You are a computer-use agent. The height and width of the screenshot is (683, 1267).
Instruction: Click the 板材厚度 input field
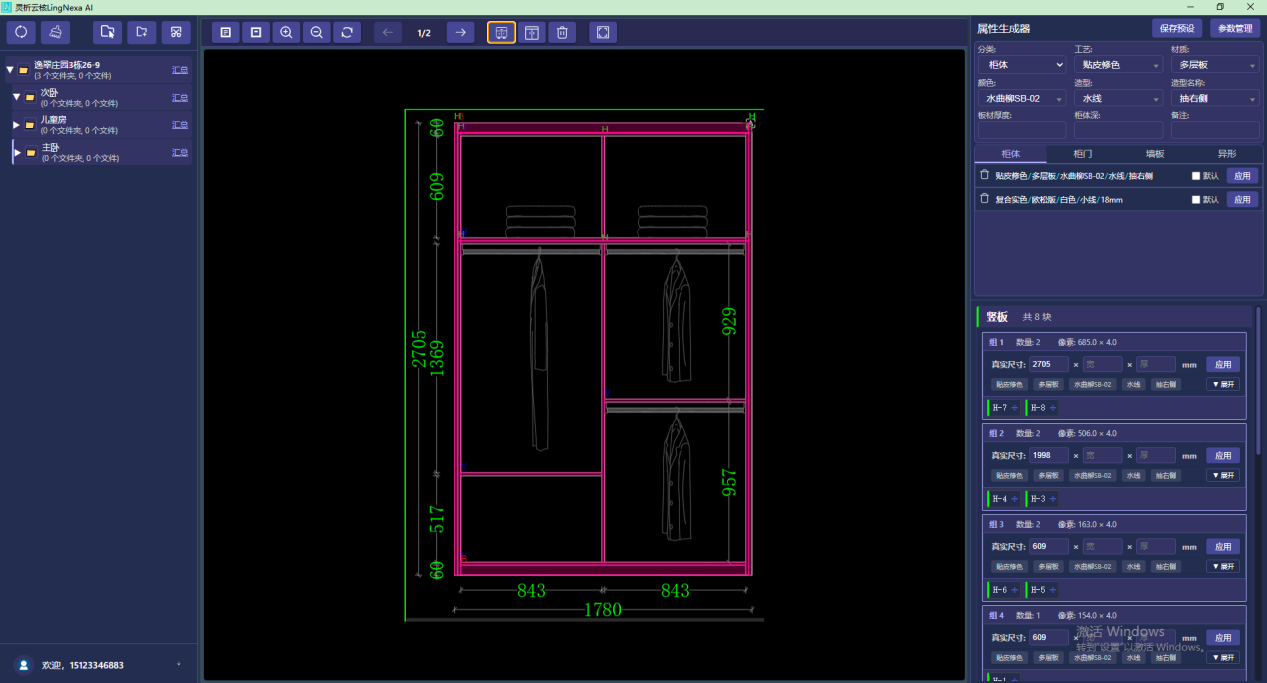1022,130
